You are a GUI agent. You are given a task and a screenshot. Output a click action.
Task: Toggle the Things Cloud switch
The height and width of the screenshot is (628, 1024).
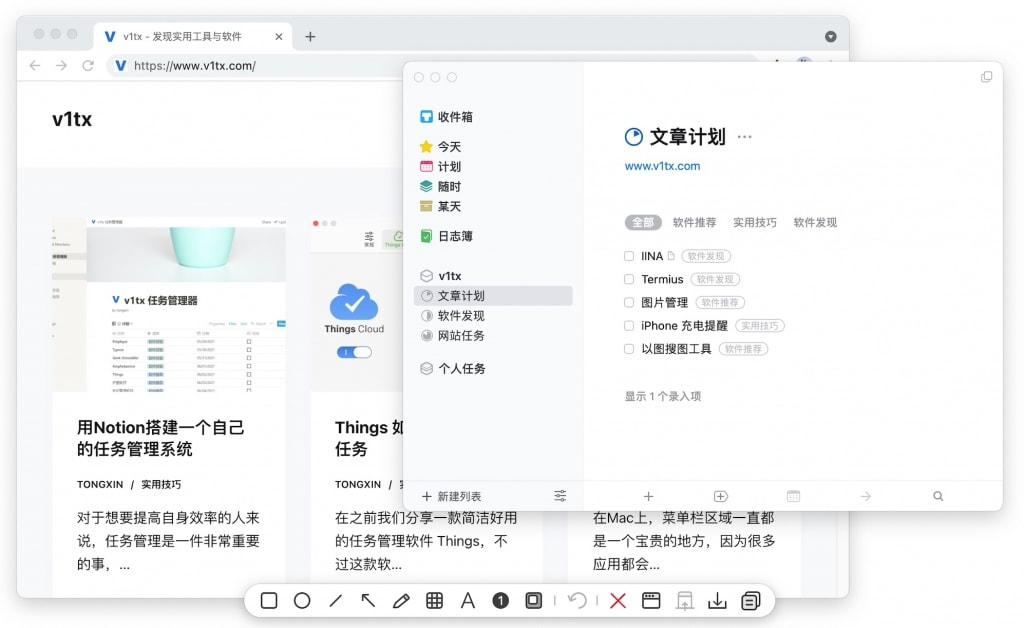point(354,353)
